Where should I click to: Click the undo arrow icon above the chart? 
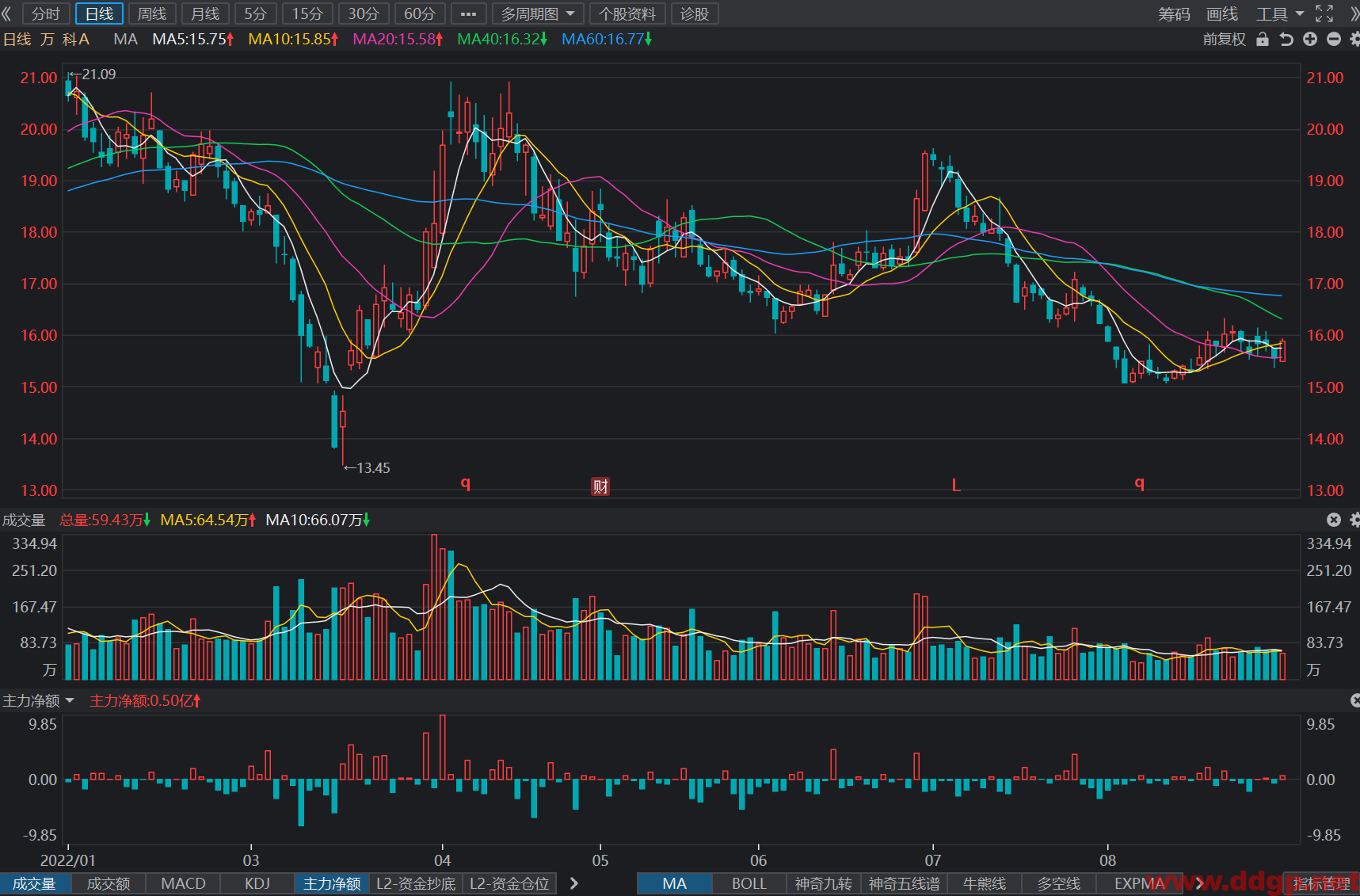[1286, 39]
